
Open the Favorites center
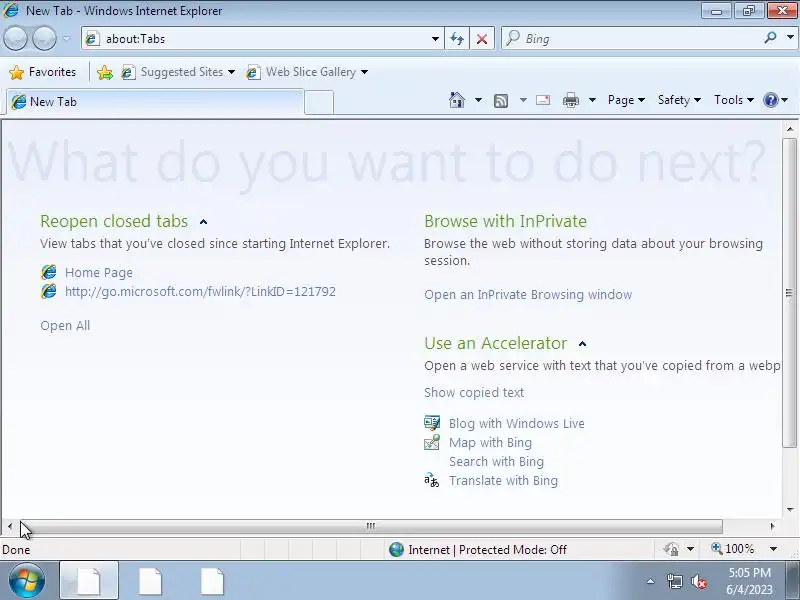point(43,72)
